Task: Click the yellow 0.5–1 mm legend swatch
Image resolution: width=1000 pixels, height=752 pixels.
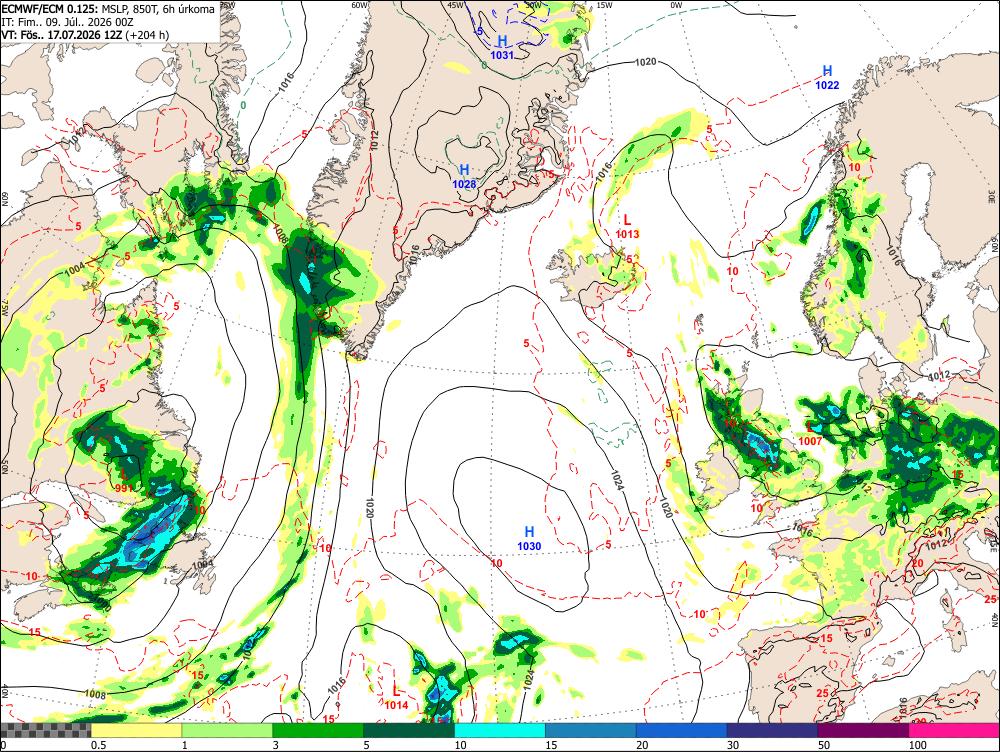Action: pyautogui.click(x=136, y=730)
